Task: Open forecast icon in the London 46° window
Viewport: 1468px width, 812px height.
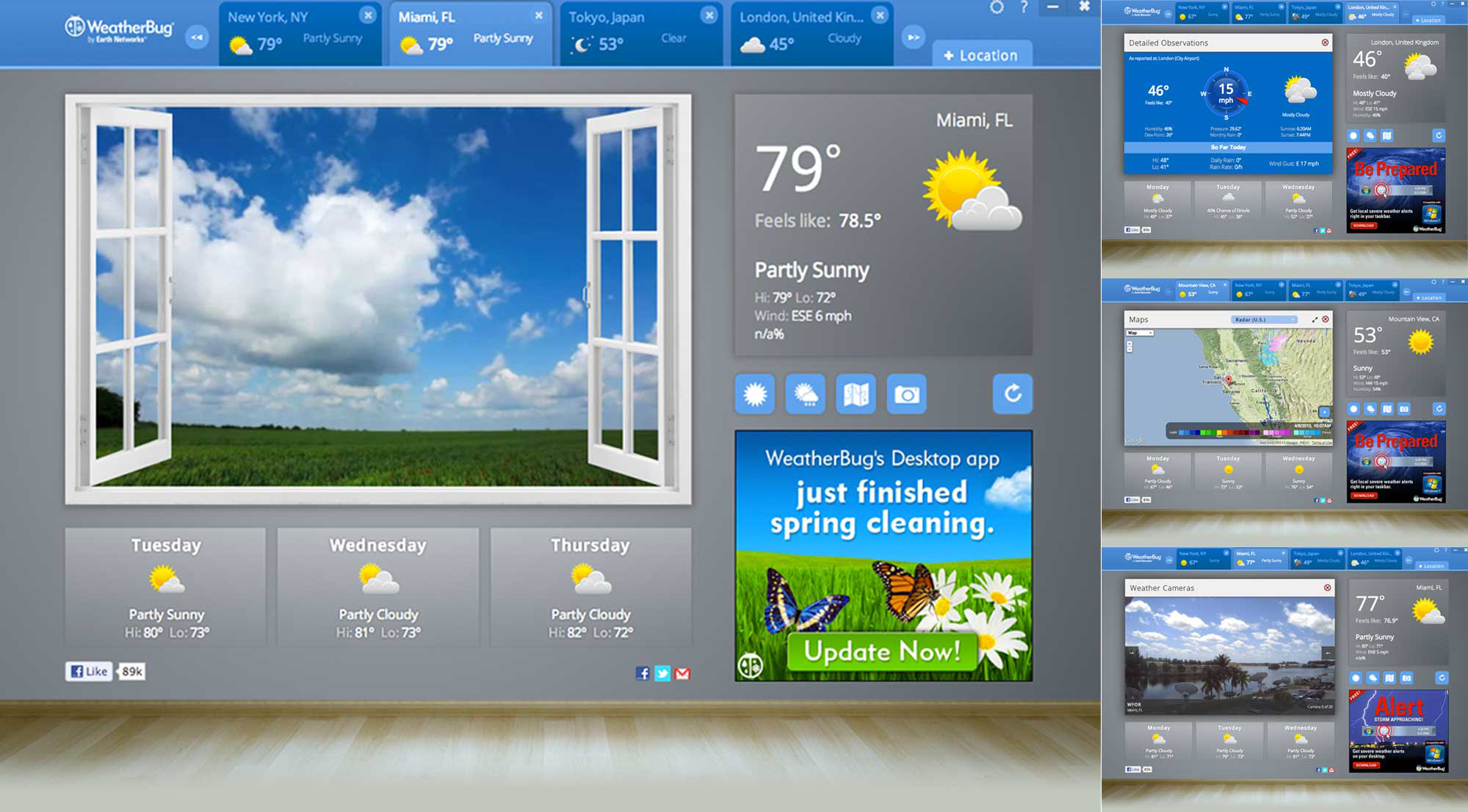Action: point(1370,135)
